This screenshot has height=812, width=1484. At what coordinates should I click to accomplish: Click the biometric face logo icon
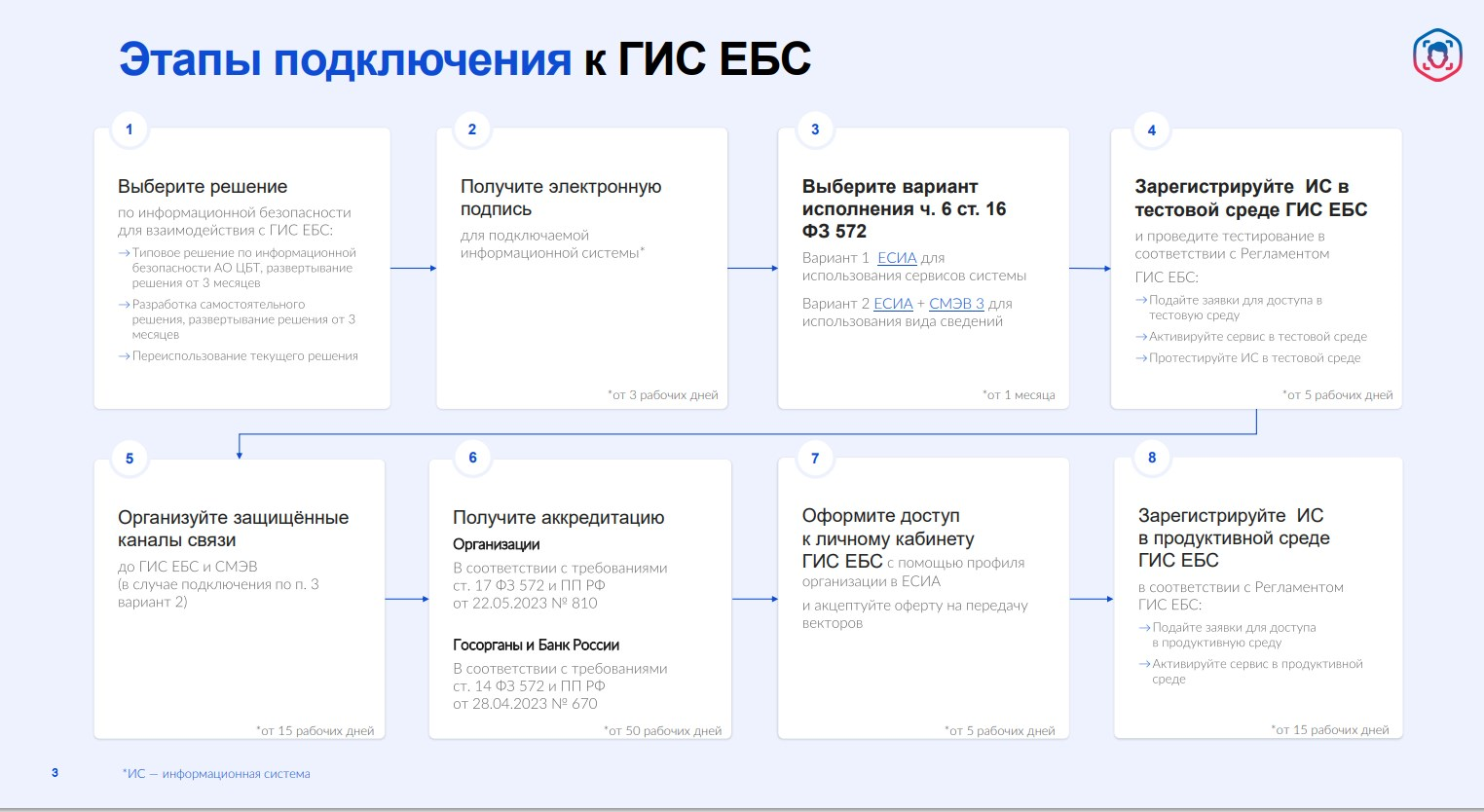click(x=1437, y=55)
